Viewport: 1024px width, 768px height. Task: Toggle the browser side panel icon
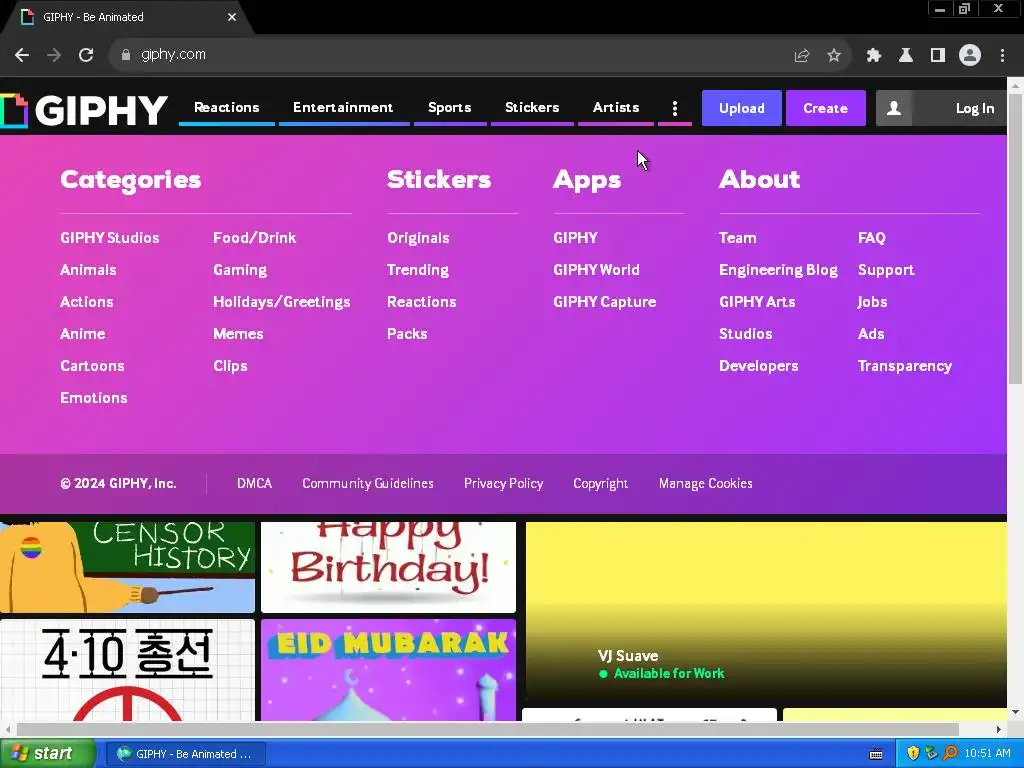(938, 56)
